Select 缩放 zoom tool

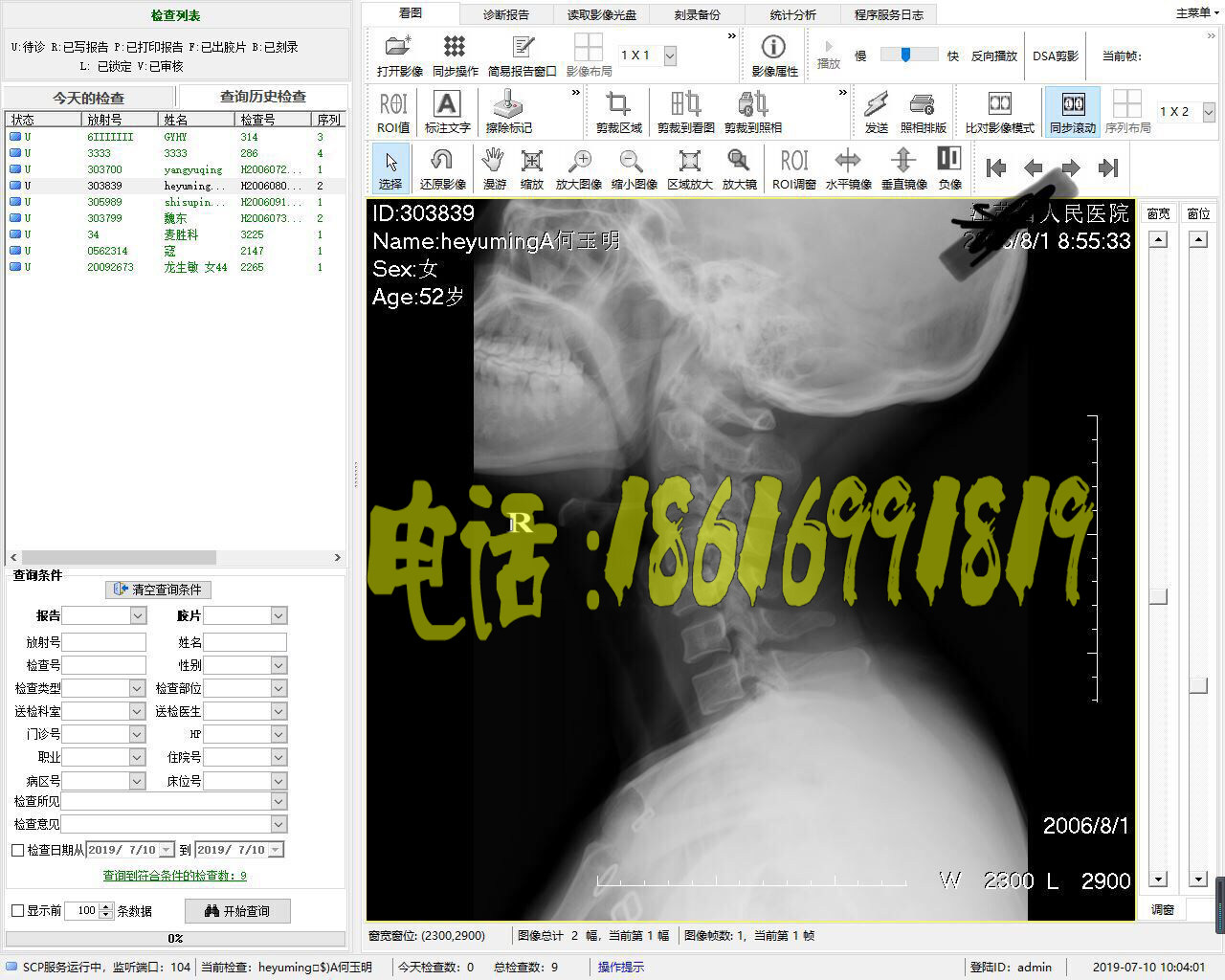coord(532,168)
